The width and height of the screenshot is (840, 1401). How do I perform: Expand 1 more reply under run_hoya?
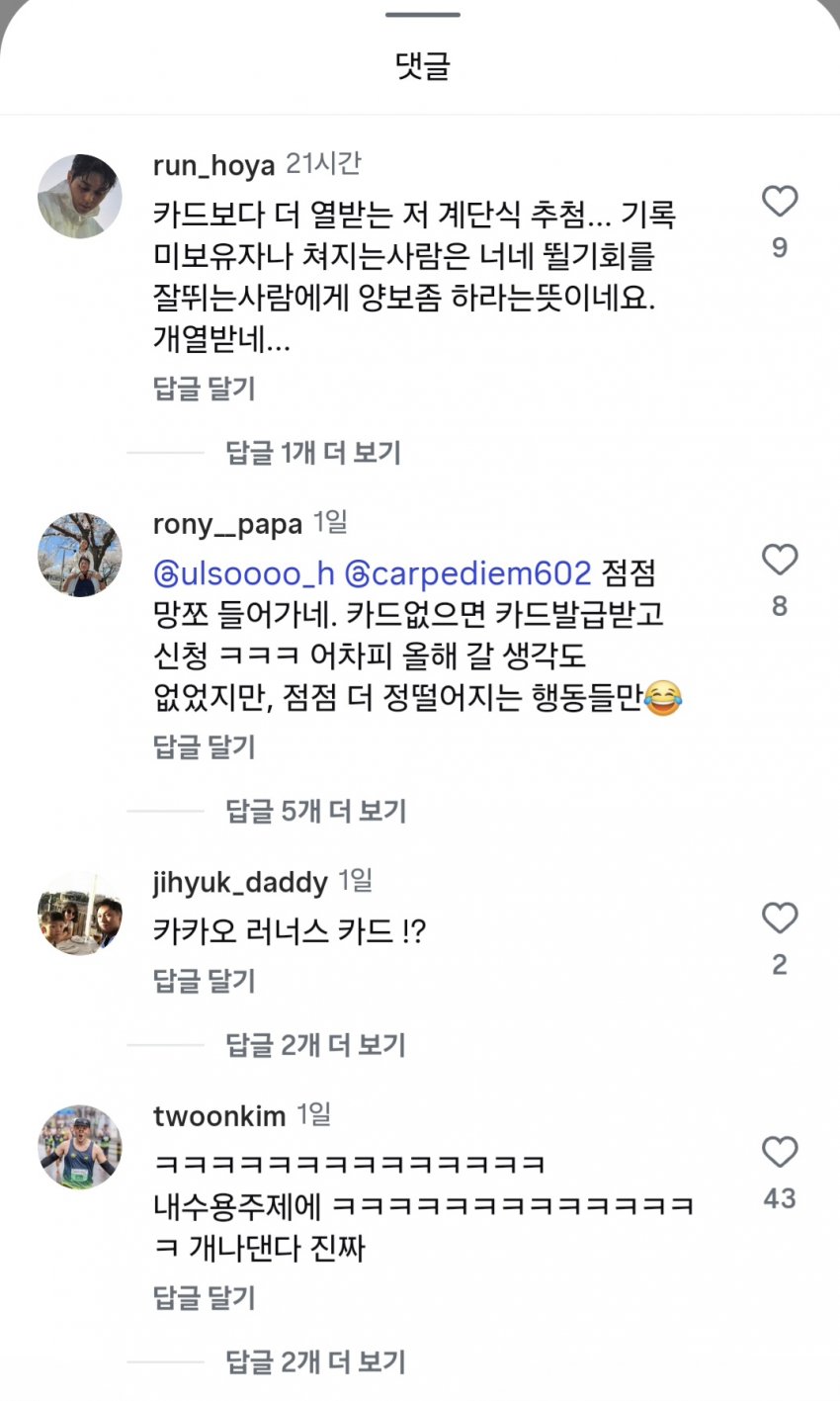[313, 453]
